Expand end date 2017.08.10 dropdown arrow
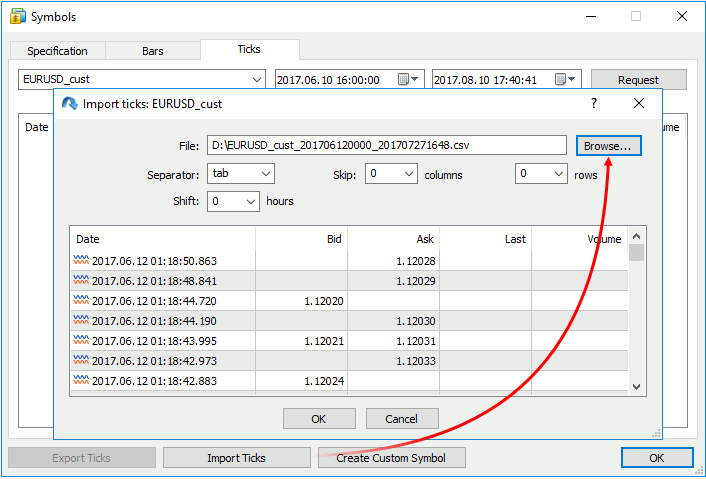Viewport: 706px width, 479px height. (572, 79)
